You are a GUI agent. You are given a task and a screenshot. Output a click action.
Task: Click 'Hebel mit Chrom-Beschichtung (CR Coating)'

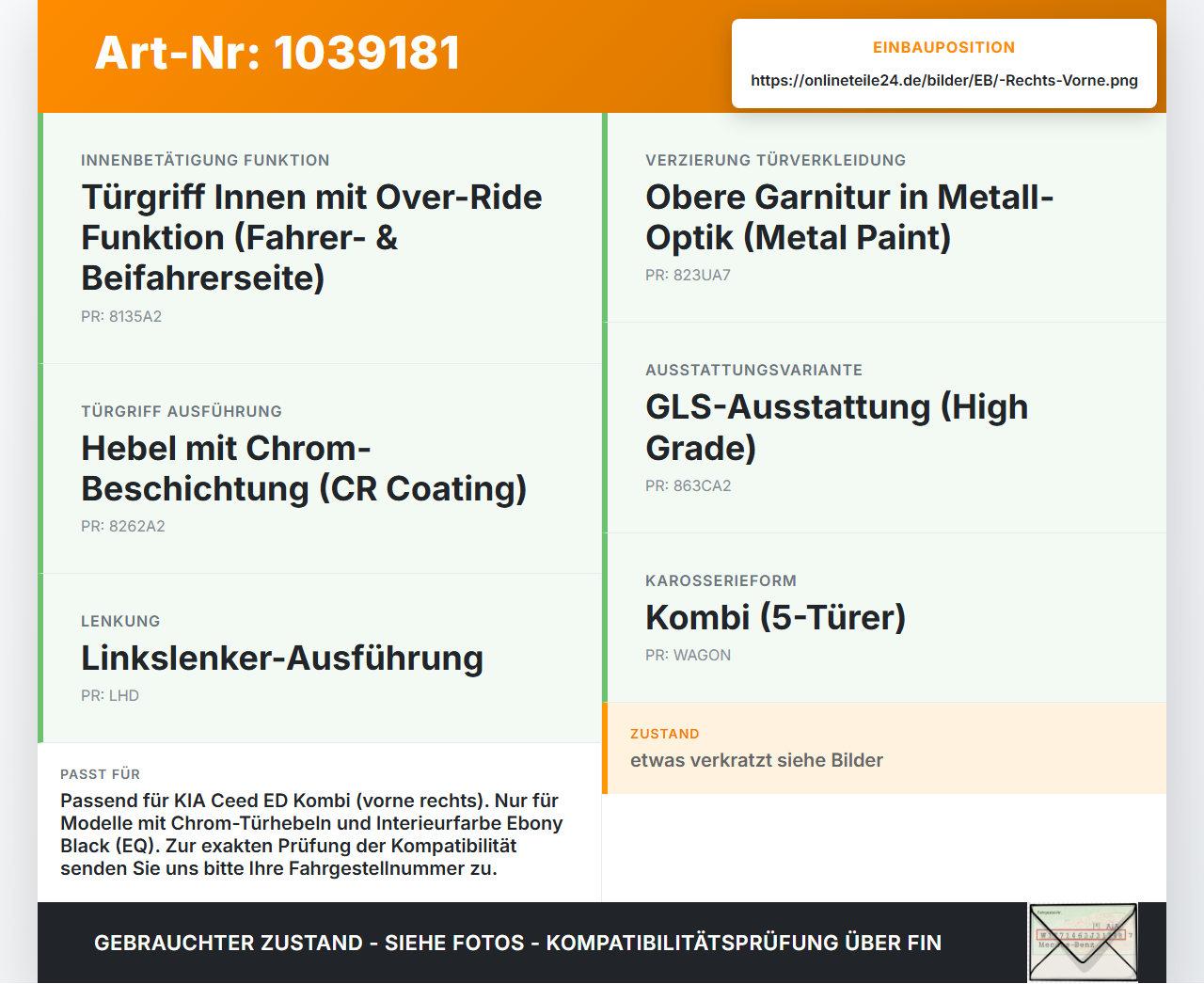point(304,468)
